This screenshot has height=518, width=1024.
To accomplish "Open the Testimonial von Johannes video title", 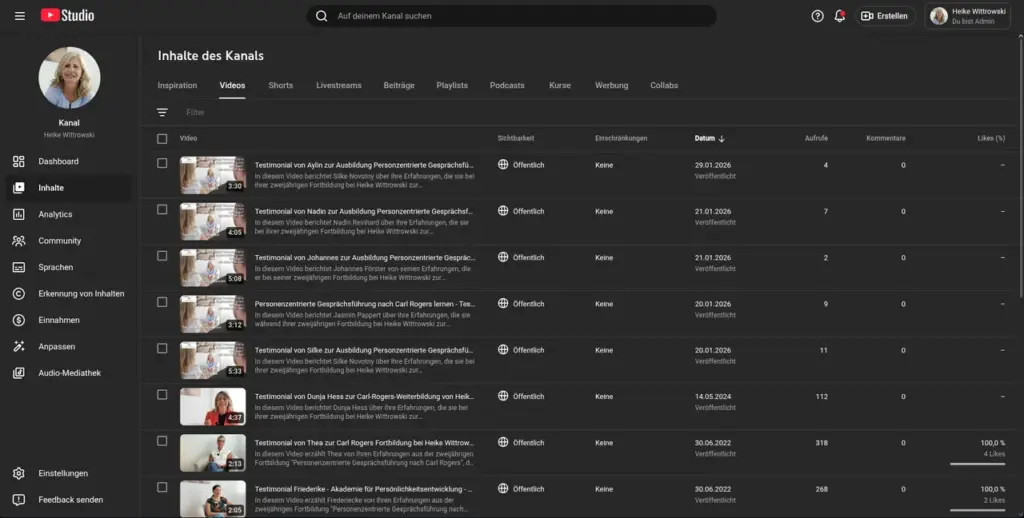I will click(x=364, y=257).
